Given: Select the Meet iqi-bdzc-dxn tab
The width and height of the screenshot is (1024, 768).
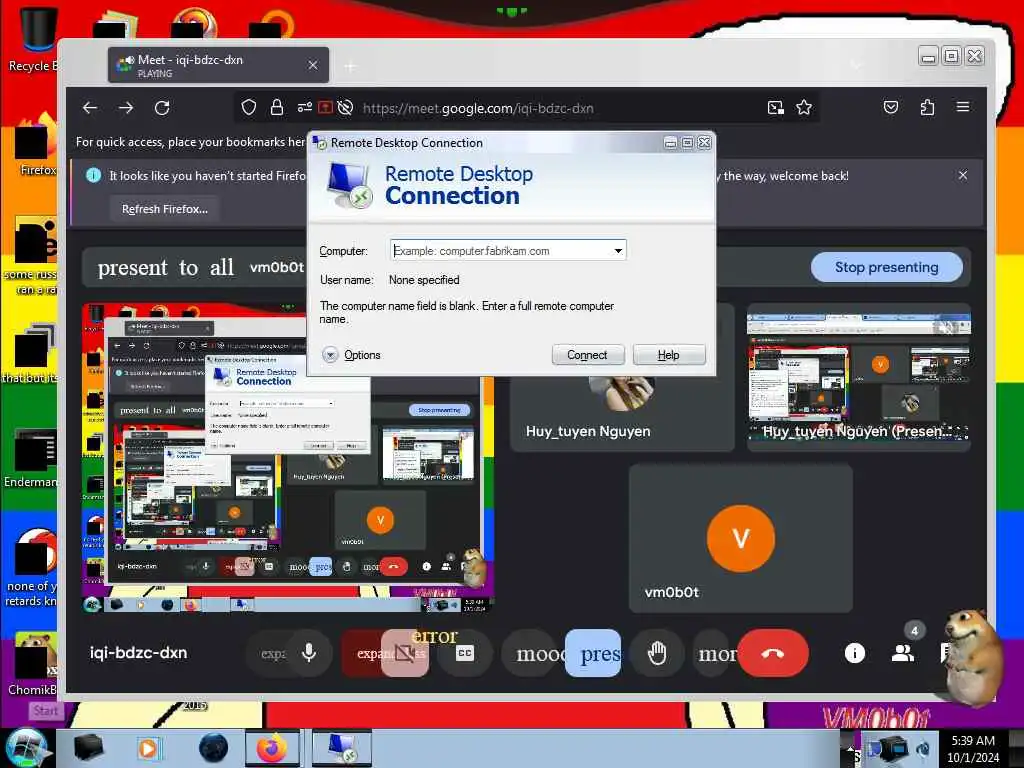Looking at the screenshot, I should tap(218, 65).
